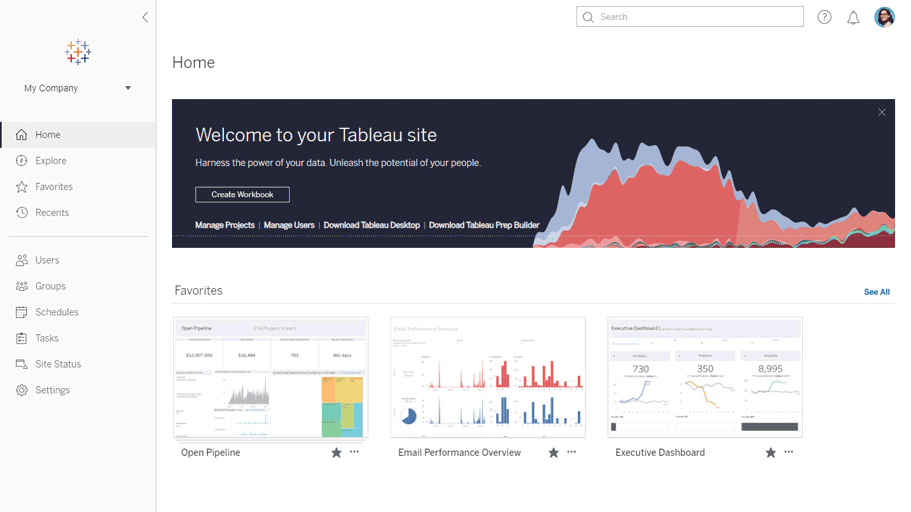Open Schedules from the navigation menu
The width and height of the screenshot is (911, 512).
(x=56, y=312)
